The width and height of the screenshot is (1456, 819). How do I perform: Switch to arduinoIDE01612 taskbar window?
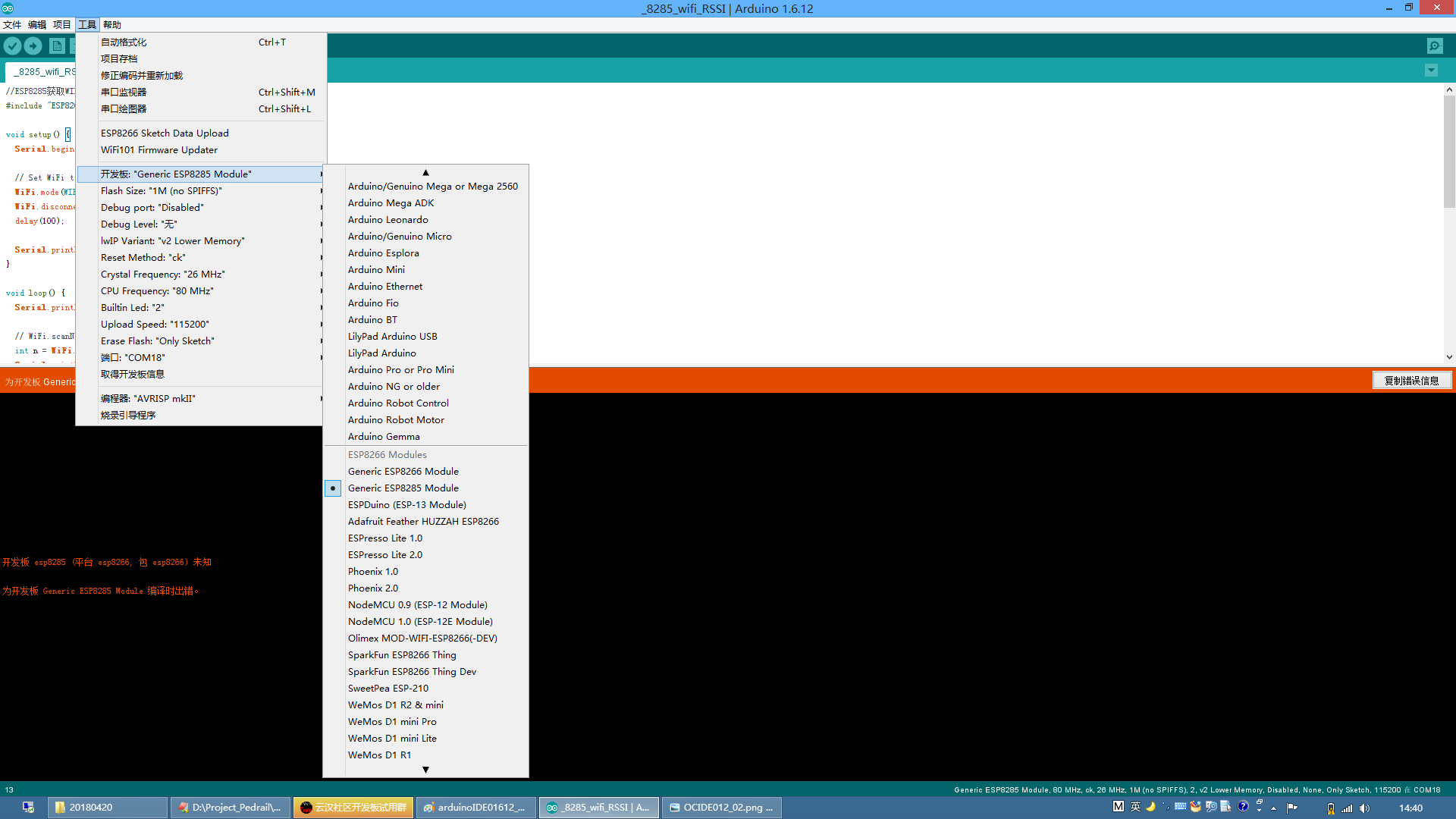pyautogui.click(x=476, y=808)
